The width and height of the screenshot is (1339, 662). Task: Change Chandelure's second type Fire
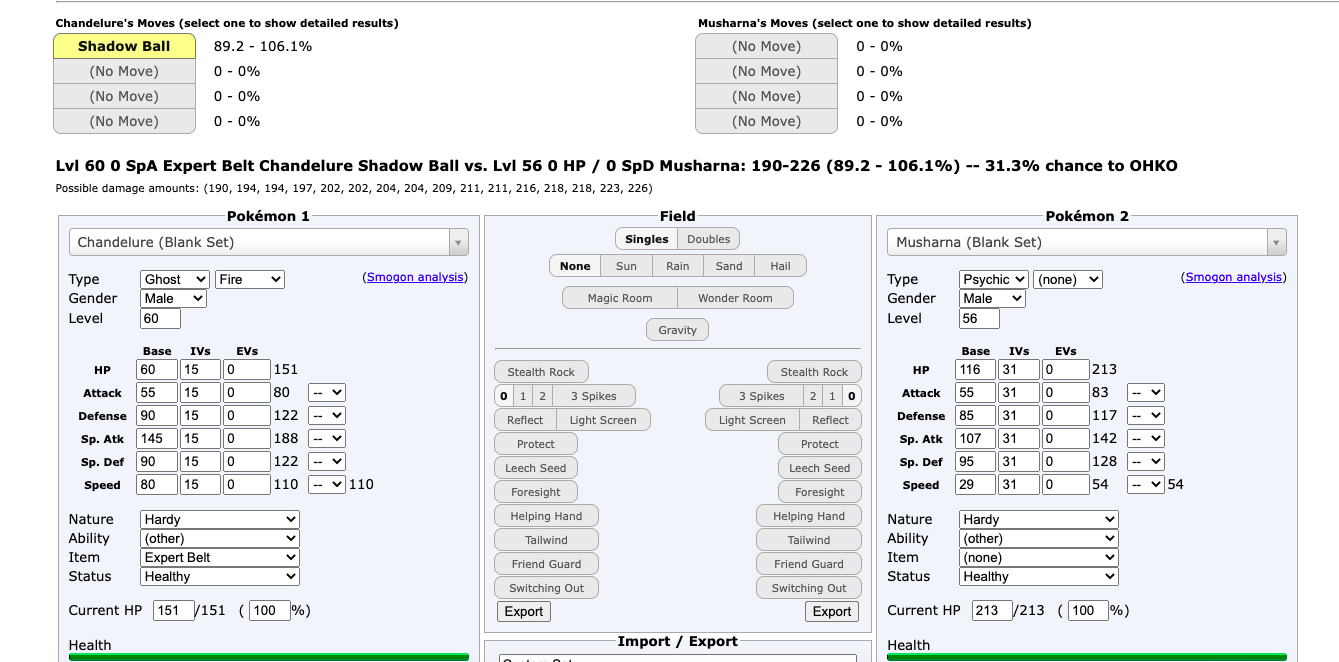[x=250, y=280]
